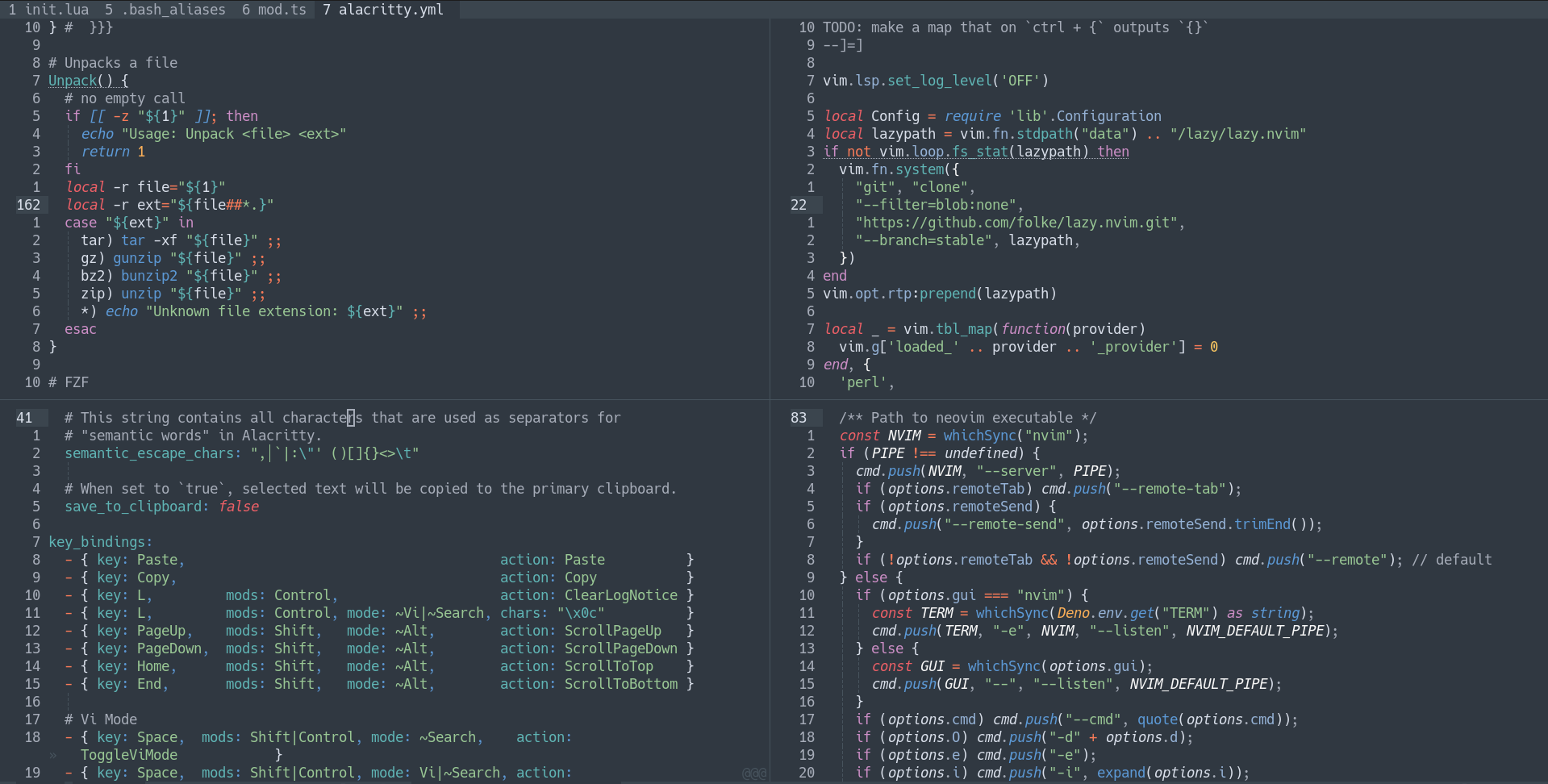Select the mod.ts buffer tab
1548x784 pixels.
click(275, 10)
